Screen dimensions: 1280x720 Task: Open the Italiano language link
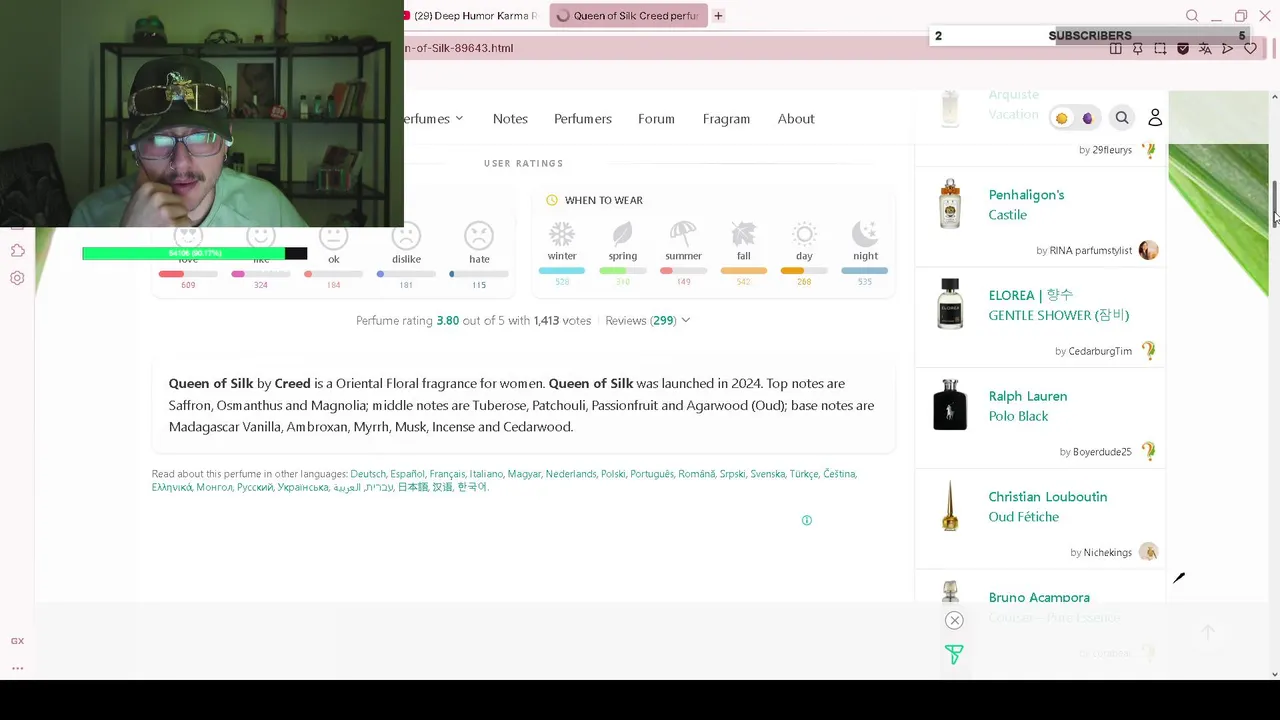[486, 474]
